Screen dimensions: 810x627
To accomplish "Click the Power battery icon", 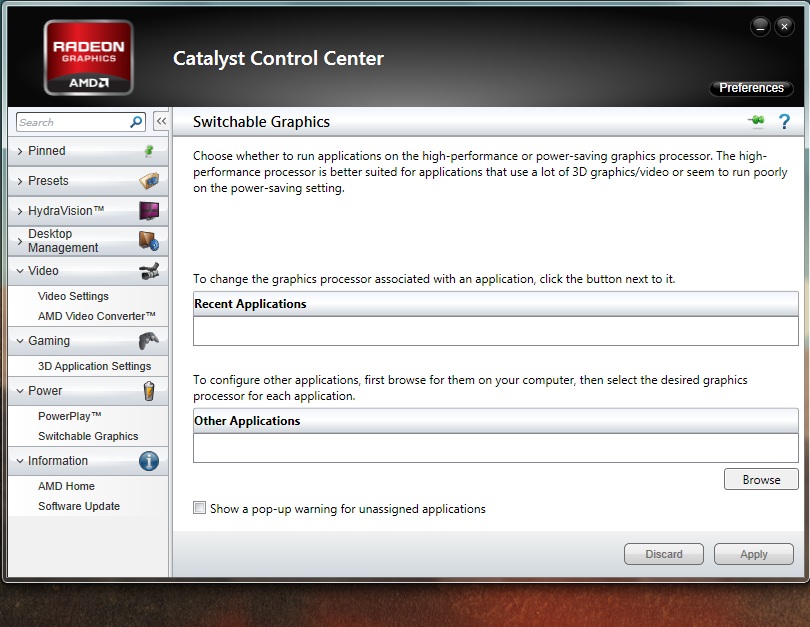I will click(149, 391).
